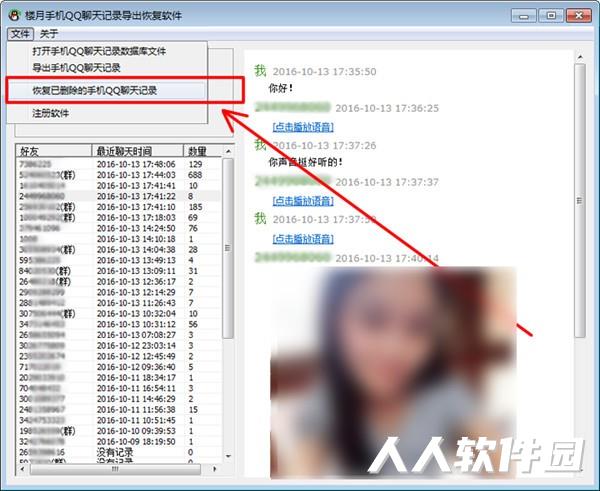Select group row dated 2016-10-13 10:32:04

pyautogui.click(x=118, y=314)
